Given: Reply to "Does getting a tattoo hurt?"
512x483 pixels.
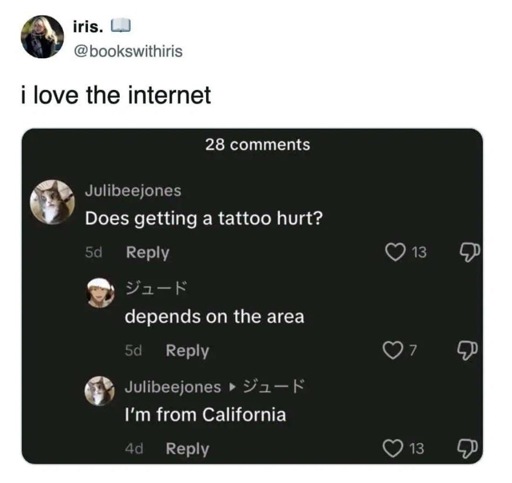Looking at the screenshot, I should point(148,252).
